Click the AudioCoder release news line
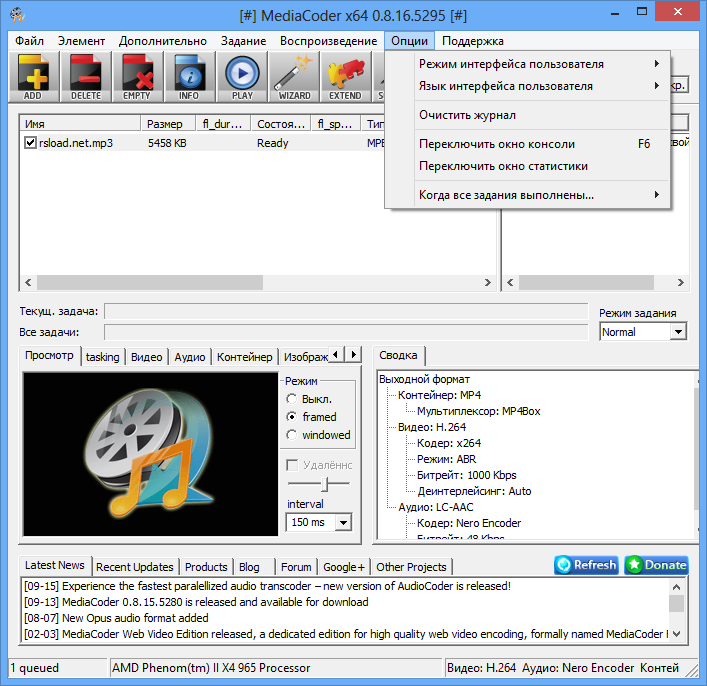Screen dimensions: 707x686 click(x=267, y=586)
